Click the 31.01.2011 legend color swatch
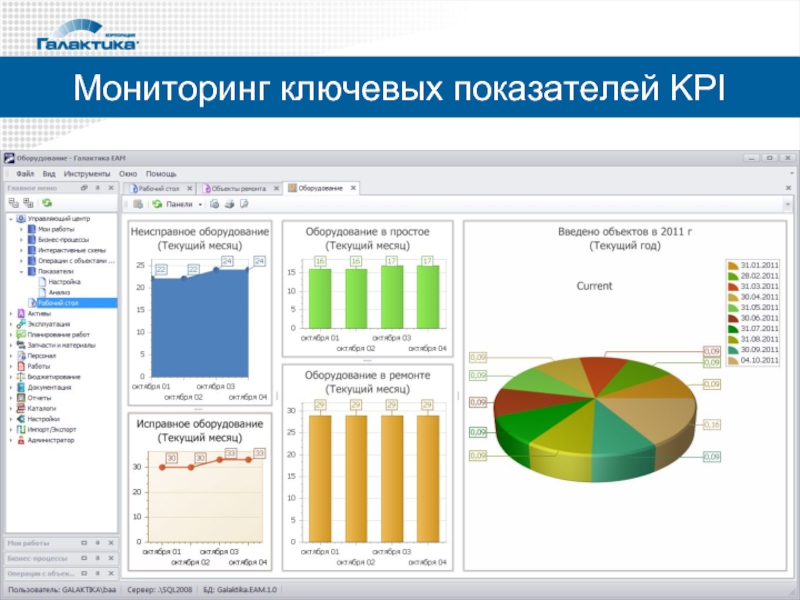Screen dimensions: 800x600 point(733,265)
